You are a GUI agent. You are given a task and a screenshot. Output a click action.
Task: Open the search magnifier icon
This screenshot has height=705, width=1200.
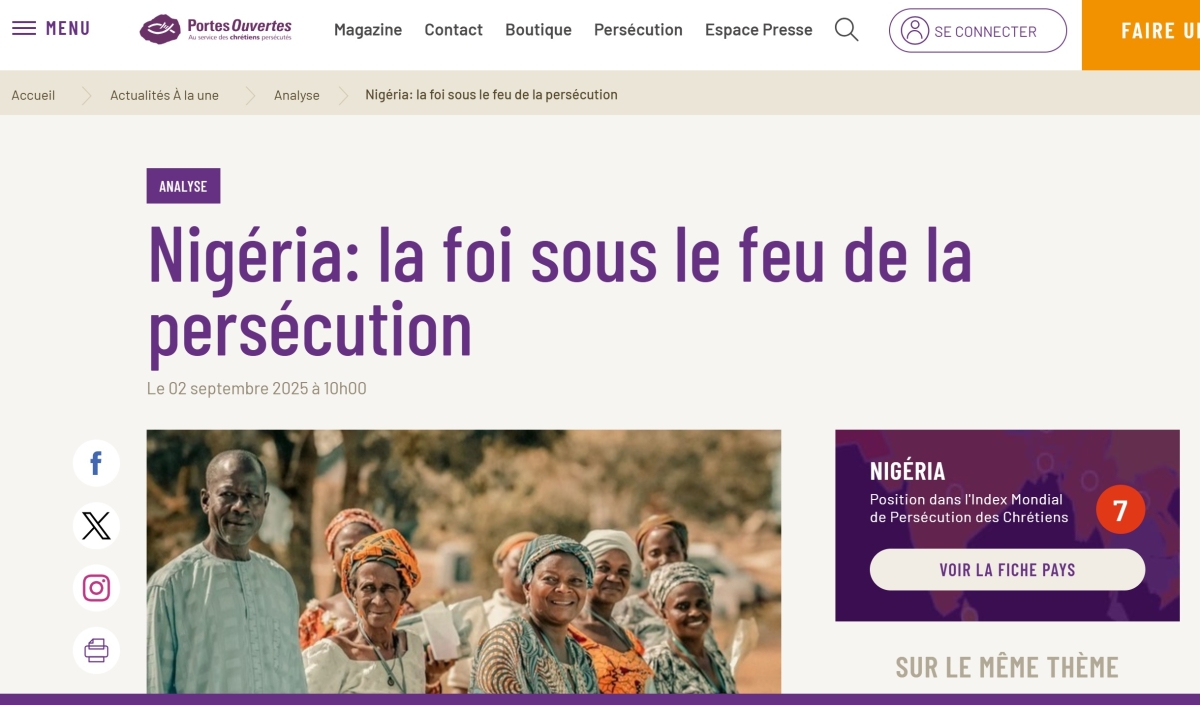click(x=846, y=30)
